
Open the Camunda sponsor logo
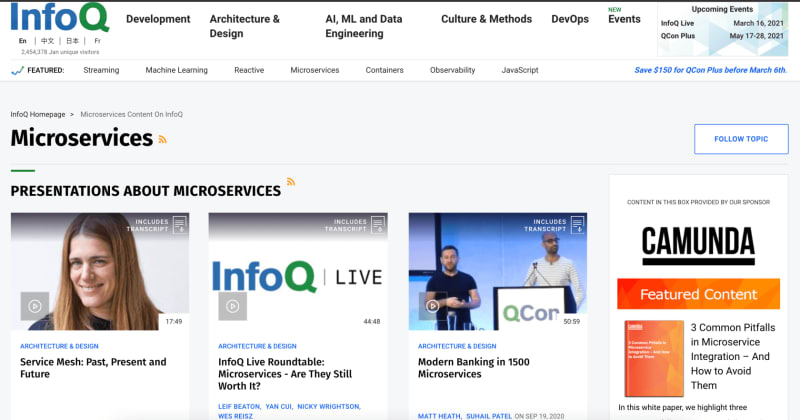point(698,246)
